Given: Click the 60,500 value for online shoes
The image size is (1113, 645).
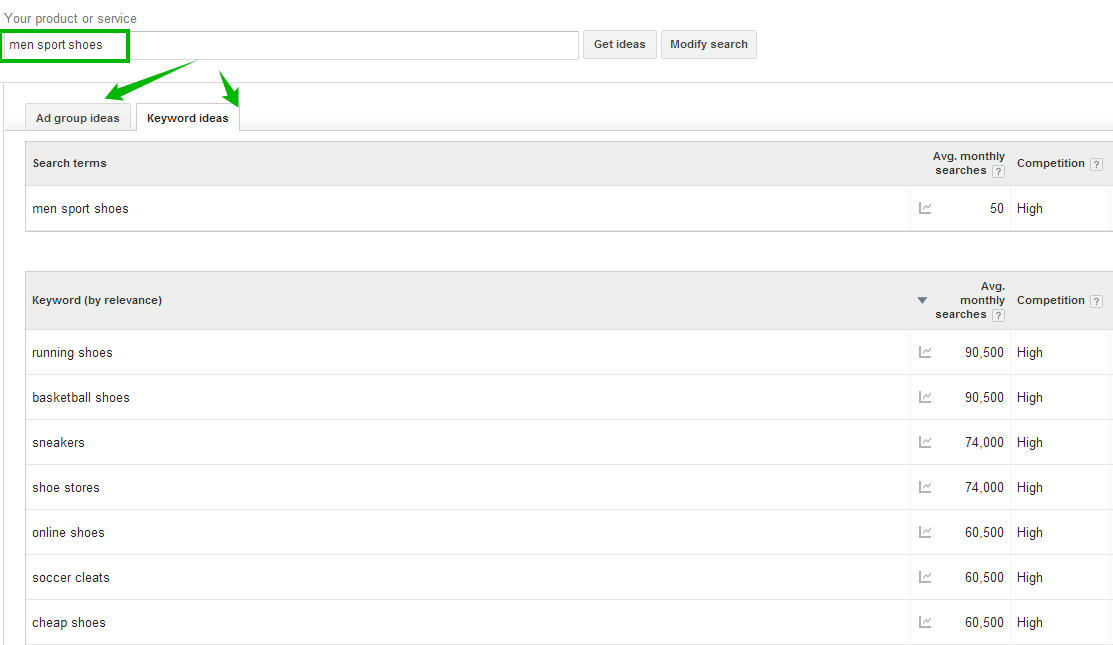Looking at the screenshot, I should coord(984,532).
